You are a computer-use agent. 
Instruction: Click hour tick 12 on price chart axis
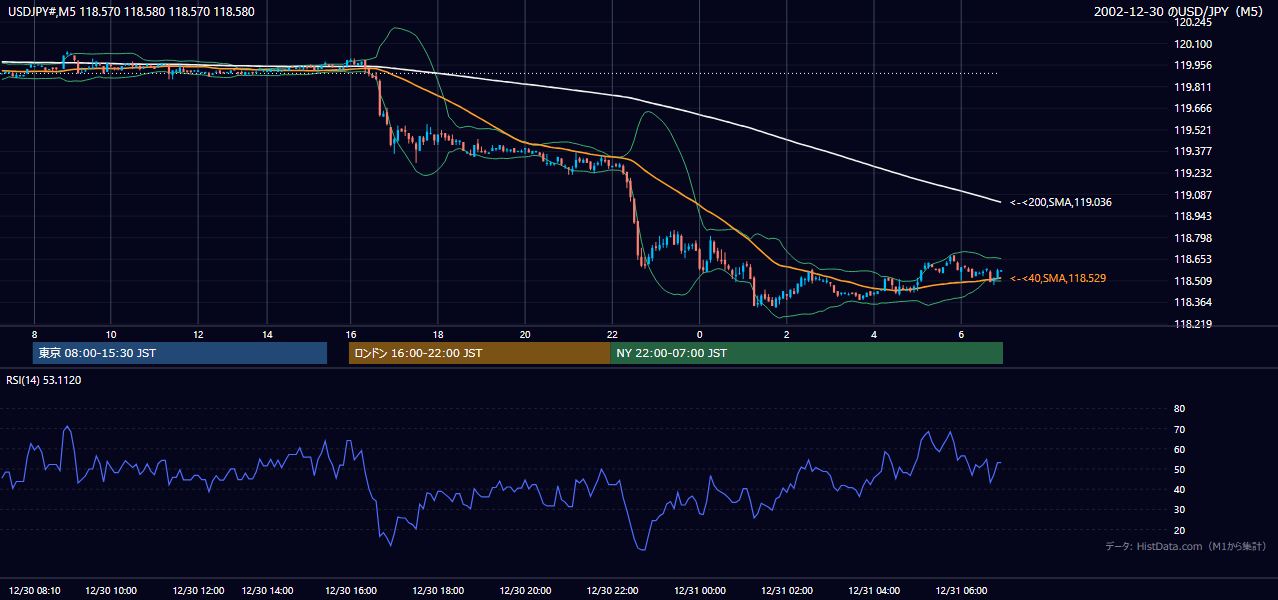click(x=198, y=334)
